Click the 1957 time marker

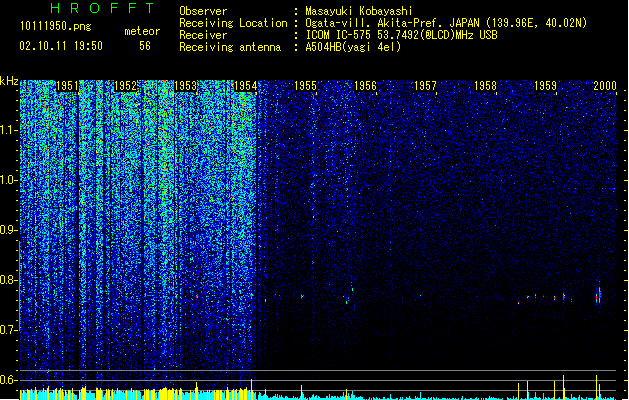(425, 86)
